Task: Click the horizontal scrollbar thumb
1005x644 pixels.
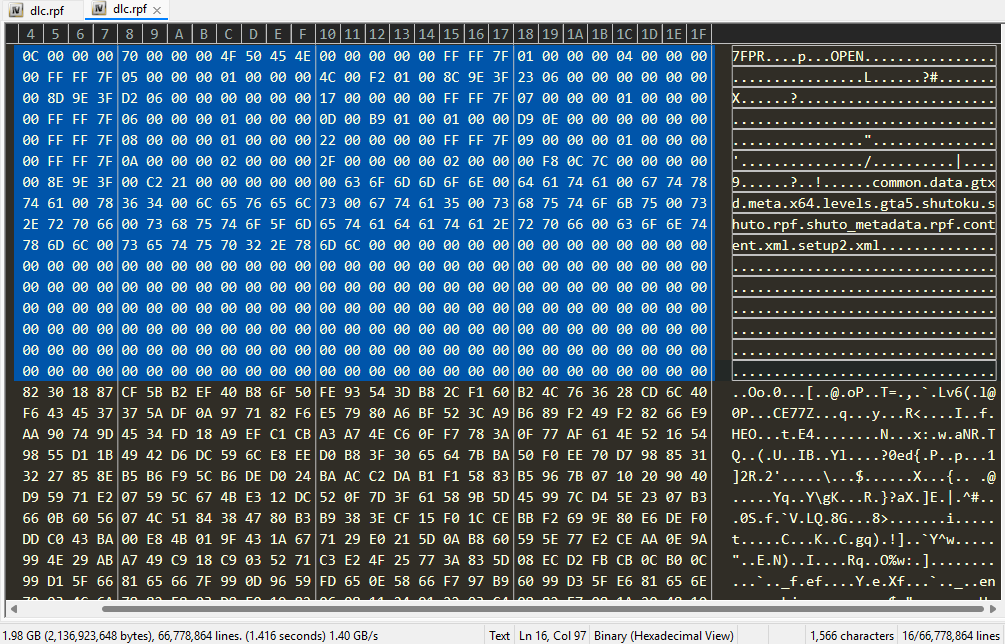Action: coord(542,609)
